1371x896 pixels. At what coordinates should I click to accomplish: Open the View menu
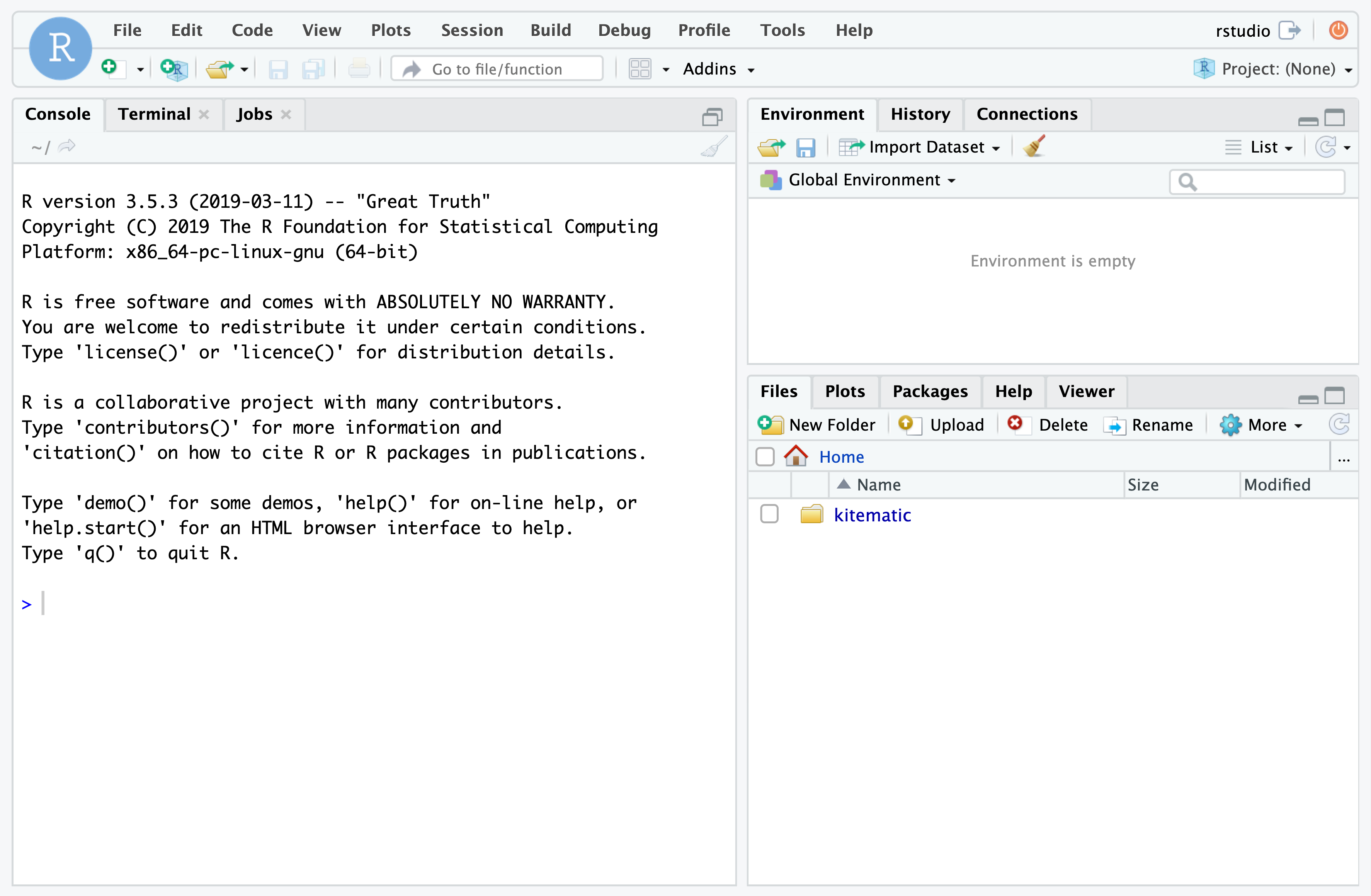[321, 30]
